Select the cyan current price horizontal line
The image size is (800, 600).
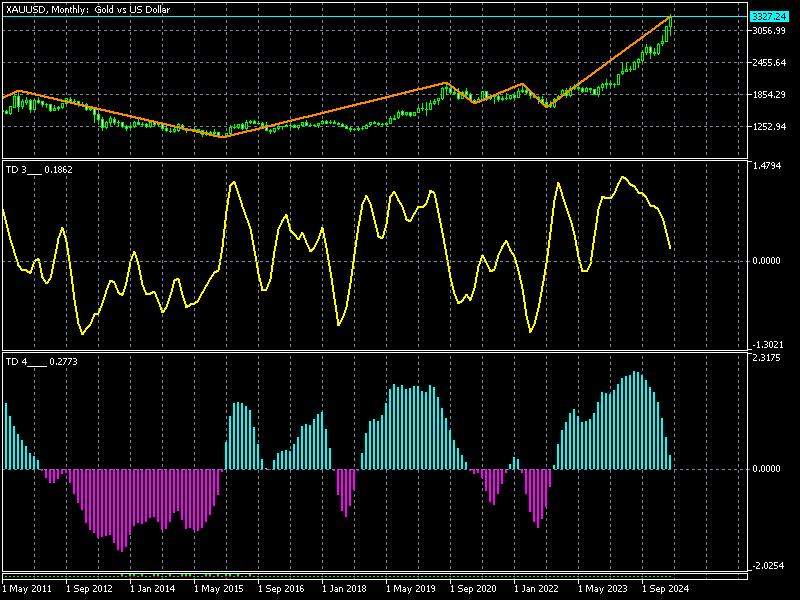[x=375, y=17]
